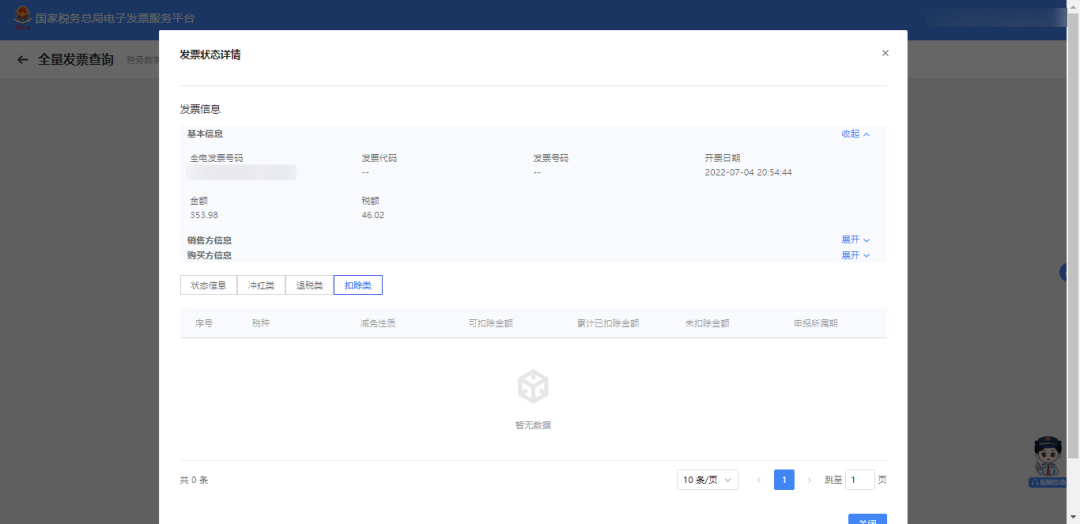Image resolution: width=1080 pixels, height=524 pixels.
Task: Select the 扣除类 tab
Action: 358,285
